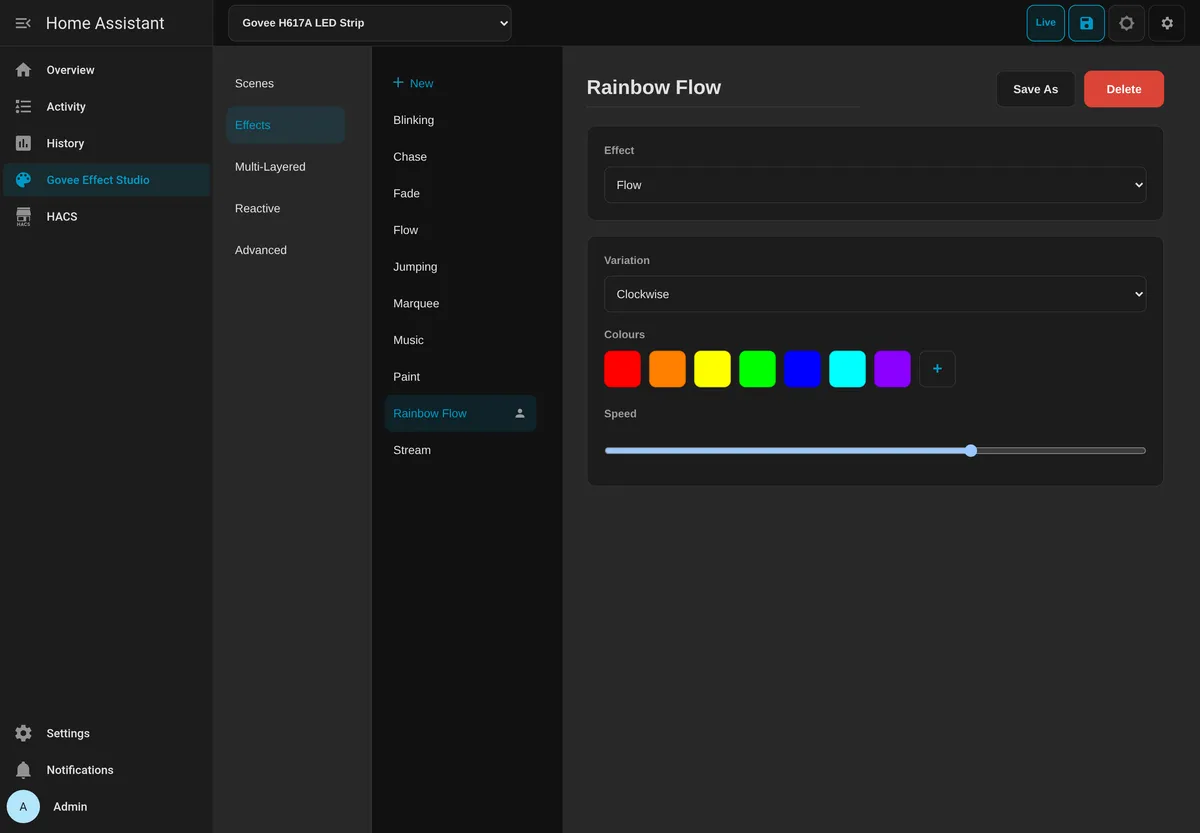Open the Admin user profile
The width and height of the screenshot is (1200, 833).
pos(106,806)
